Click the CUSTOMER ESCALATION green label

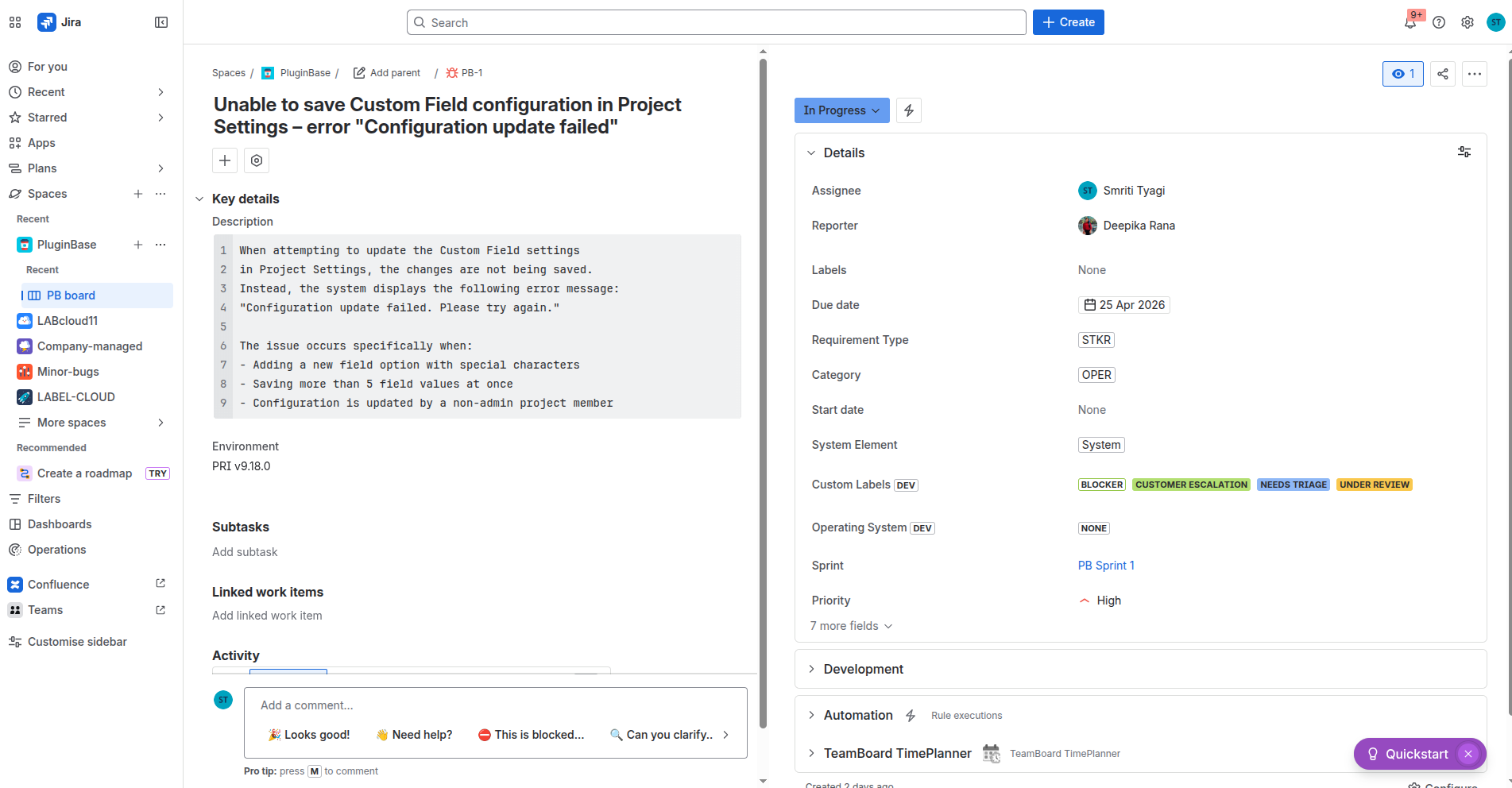tap(1191, 485)
